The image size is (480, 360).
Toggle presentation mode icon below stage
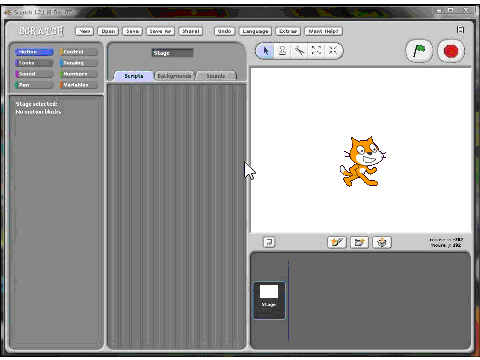tap(269, 242)
